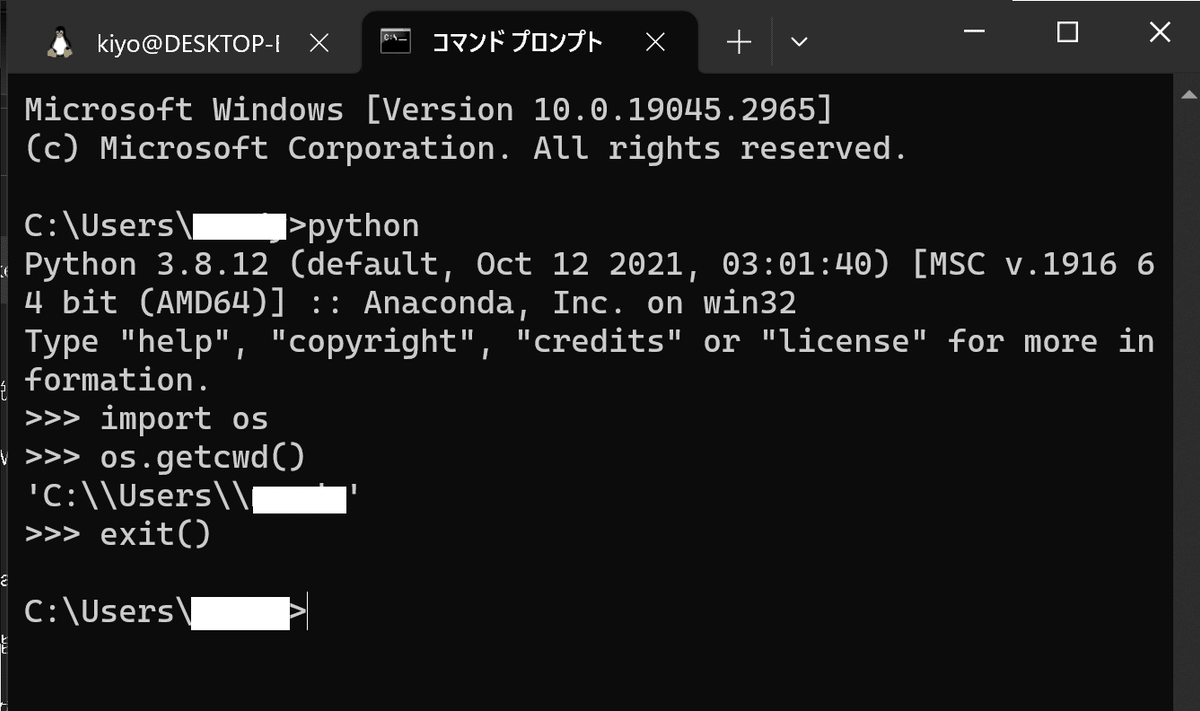The height and width of the screenshot is (711, 1200).
Task: Click the last C:\Users\ prompt line
Action: pyautogui.click(x=166, y=612)
